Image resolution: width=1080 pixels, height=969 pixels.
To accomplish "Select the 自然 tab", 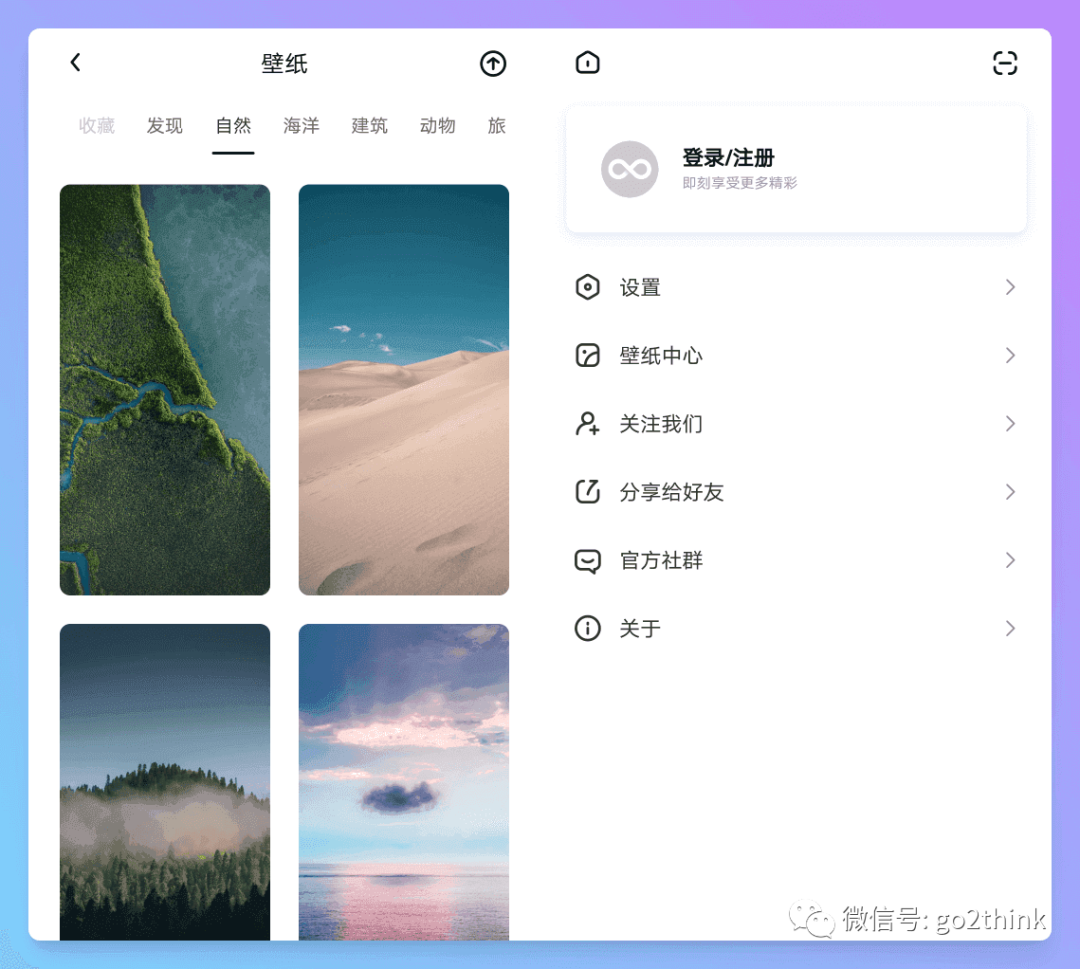I will [x=233, y=125].
